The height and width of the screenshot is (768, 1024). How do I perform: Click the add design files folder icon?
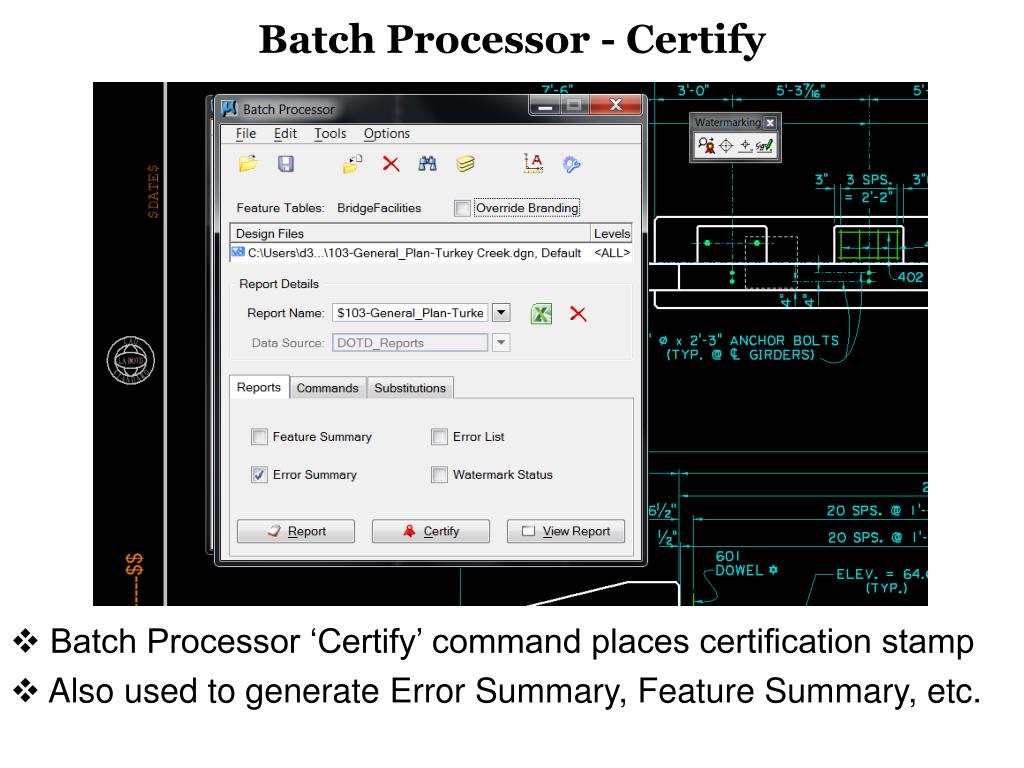(353, 163)
